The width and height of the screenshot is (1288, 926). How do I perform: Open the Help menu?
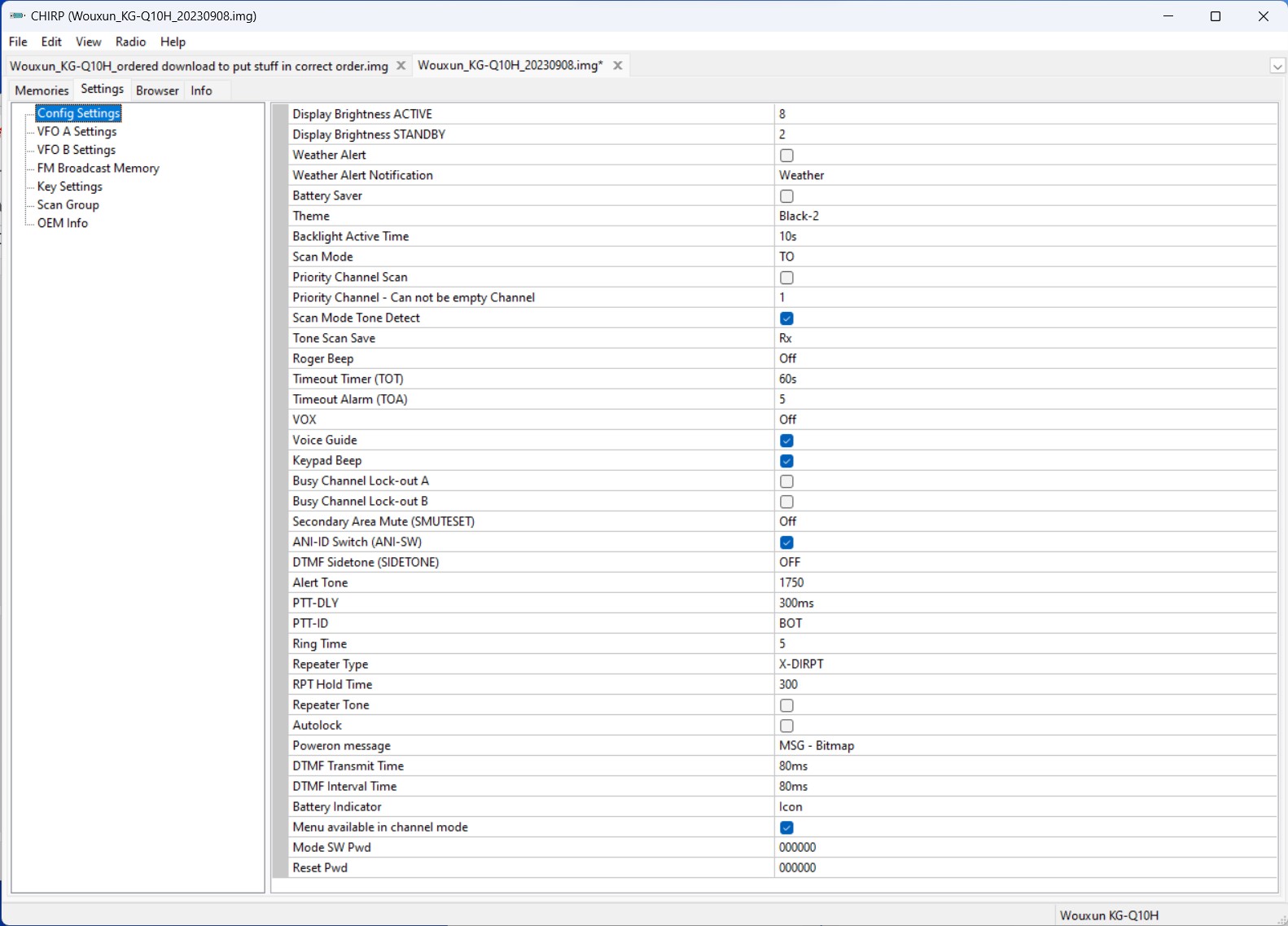coord(173,42)
